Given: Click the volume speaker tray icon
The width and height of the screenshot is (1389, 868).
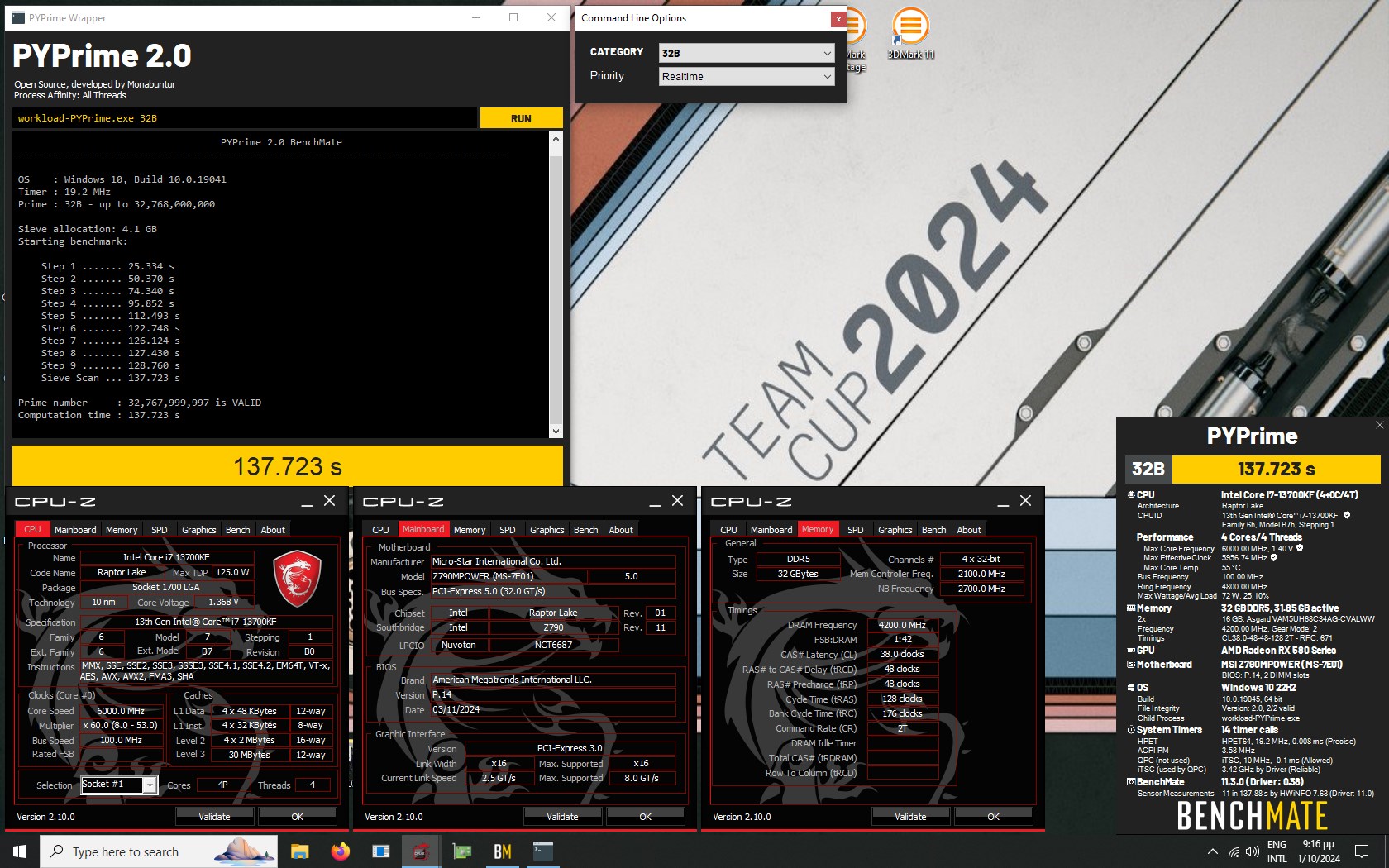Looking at the screenshot, I should (1252, 851).
